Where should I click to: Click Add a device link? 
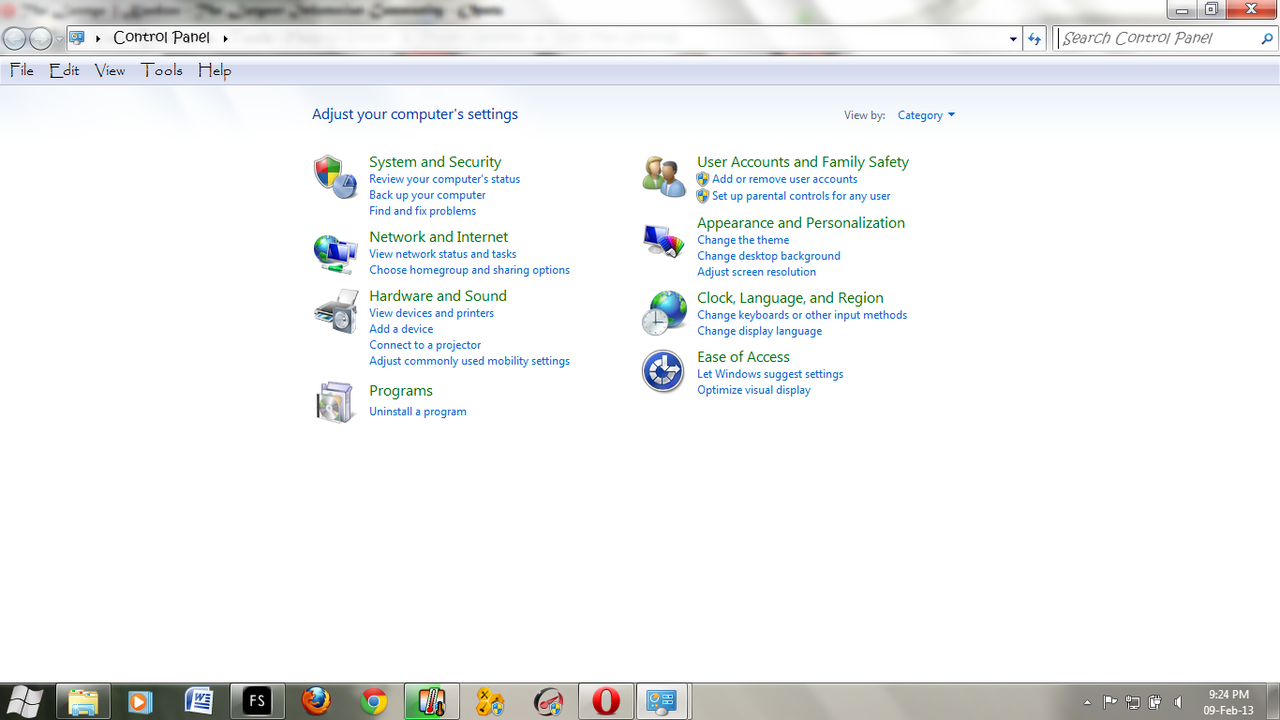tap(401, 329)
